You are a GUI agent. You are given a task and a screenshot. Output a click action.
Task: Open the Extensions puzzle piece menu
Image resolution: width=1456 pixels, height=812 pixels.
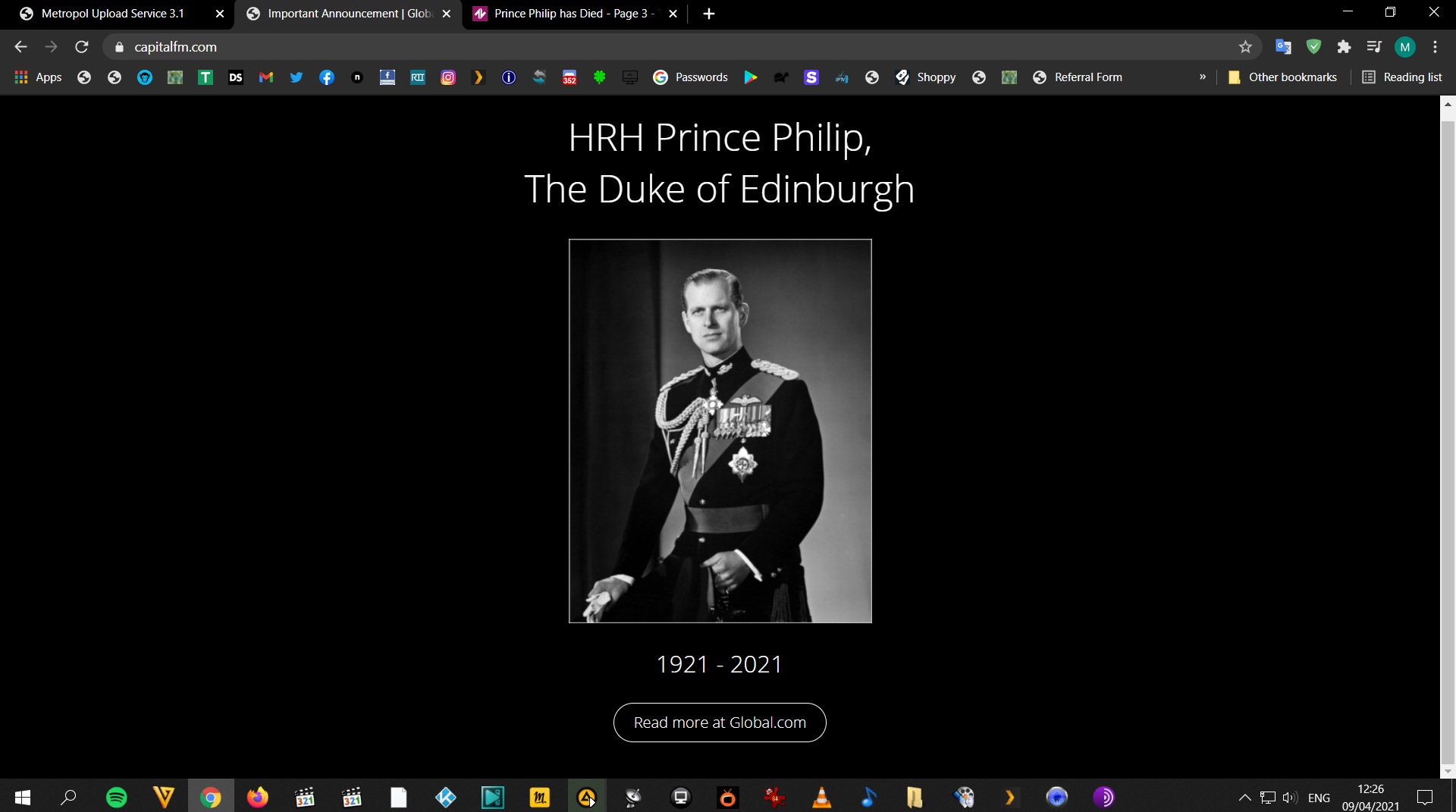pyautogui.click(x=1344, y=47)
